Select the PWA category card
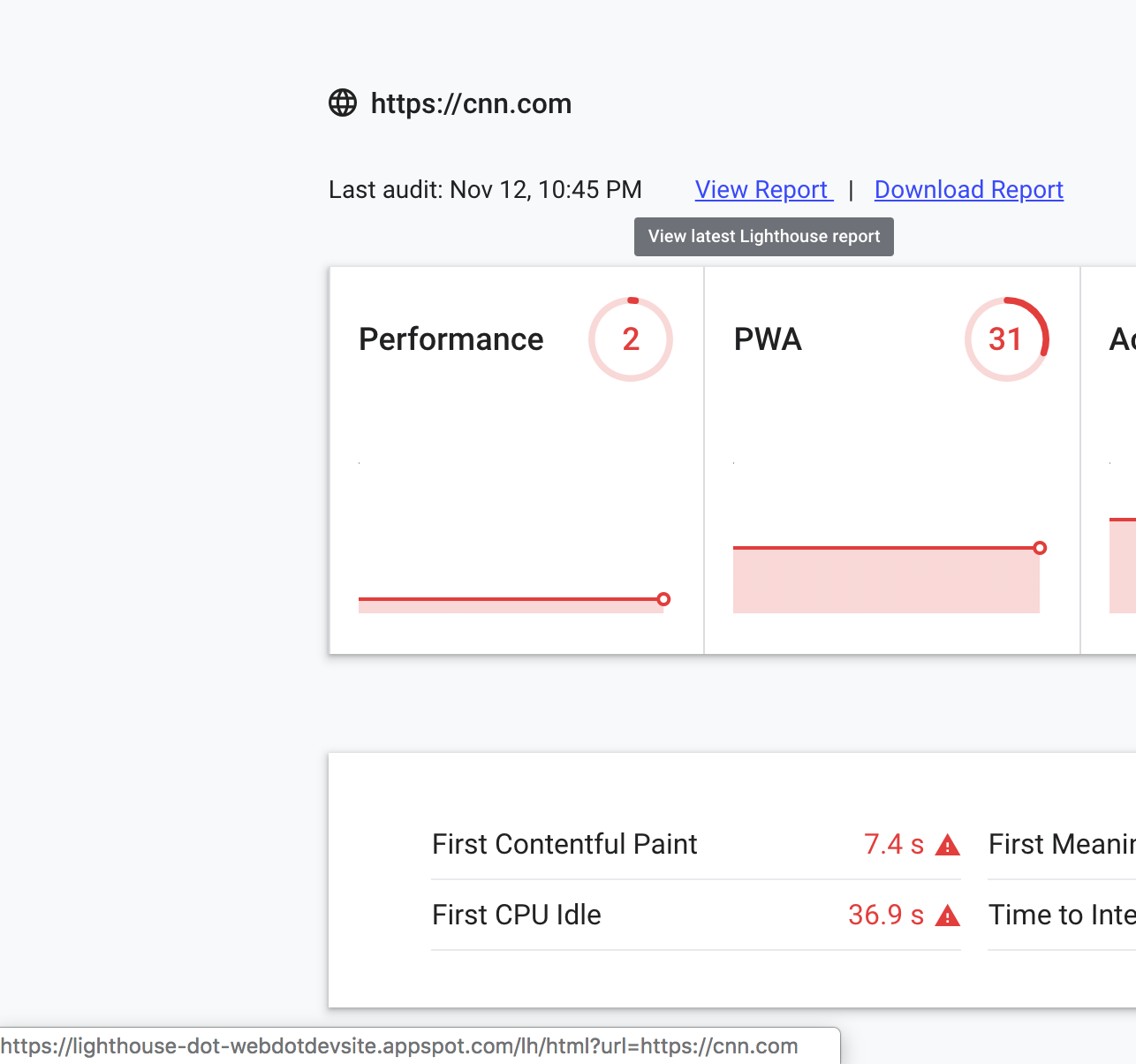The height and width of the screenshot is (1064, 1136). [x=891, y=460]
